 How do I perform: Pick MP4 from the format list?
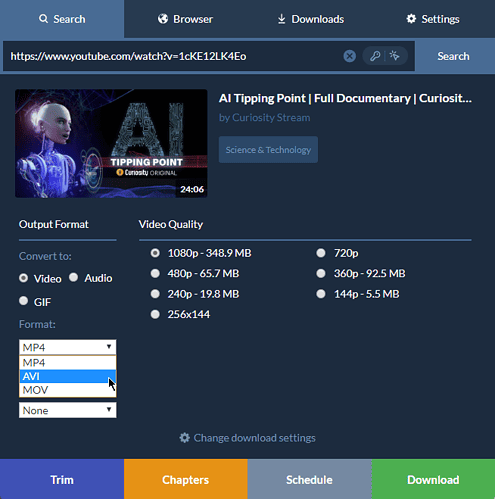pos(68,363)
